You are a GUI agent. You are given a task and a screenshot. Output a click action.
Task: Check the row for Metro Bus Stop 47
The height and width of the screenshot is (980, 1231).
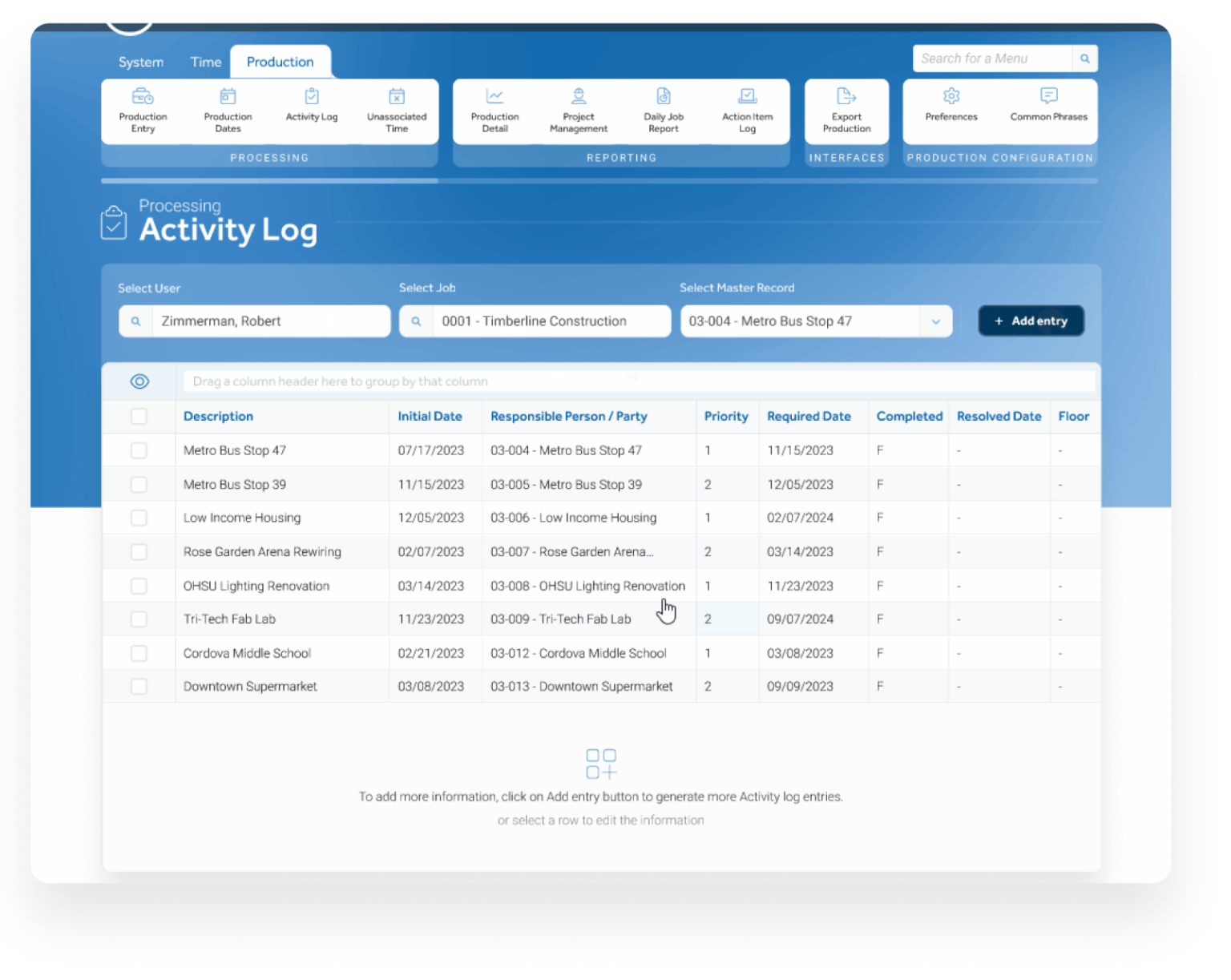(x=139, y=450)
